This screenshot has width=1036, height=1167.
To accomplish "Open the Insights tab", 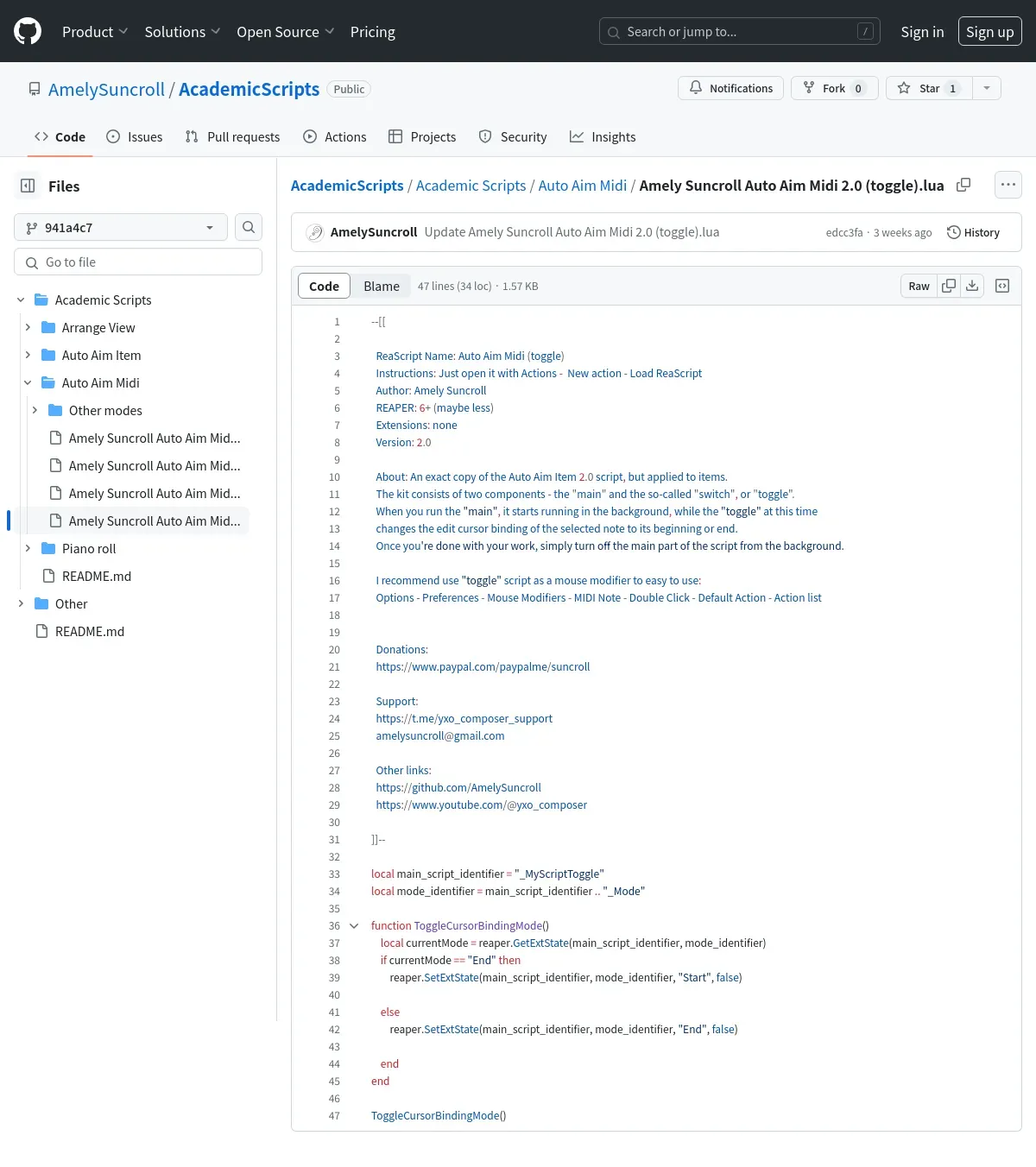I will coord(603,136).
